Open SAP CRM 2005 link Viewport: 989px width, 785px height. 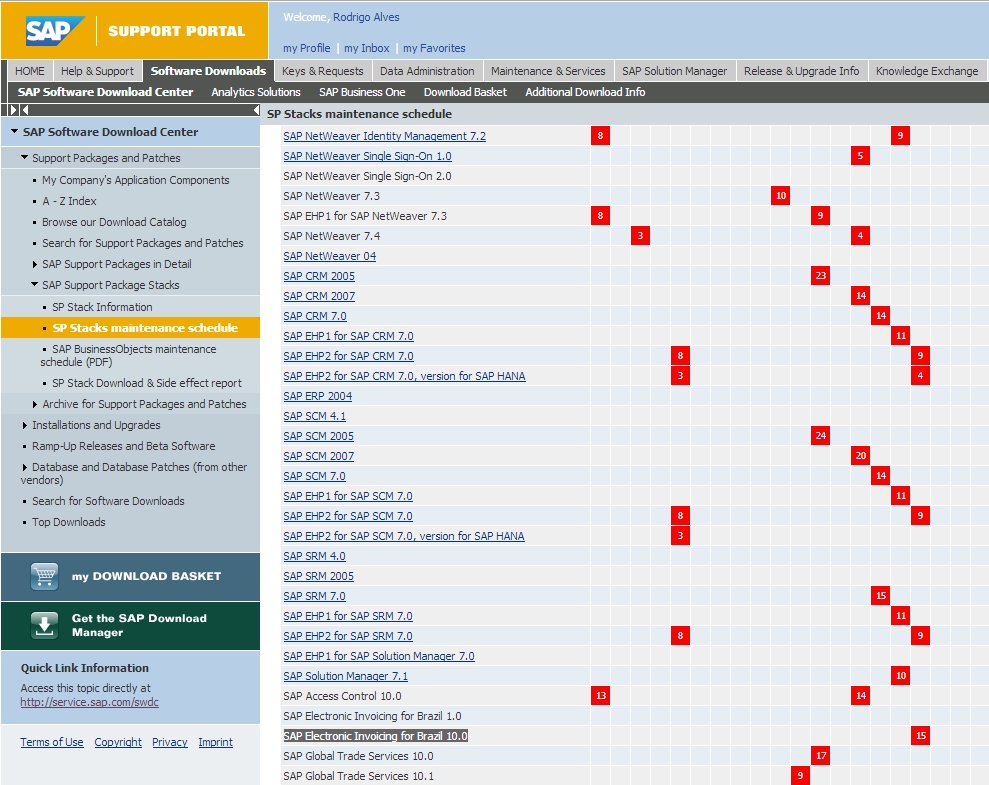tap(319, 276)
